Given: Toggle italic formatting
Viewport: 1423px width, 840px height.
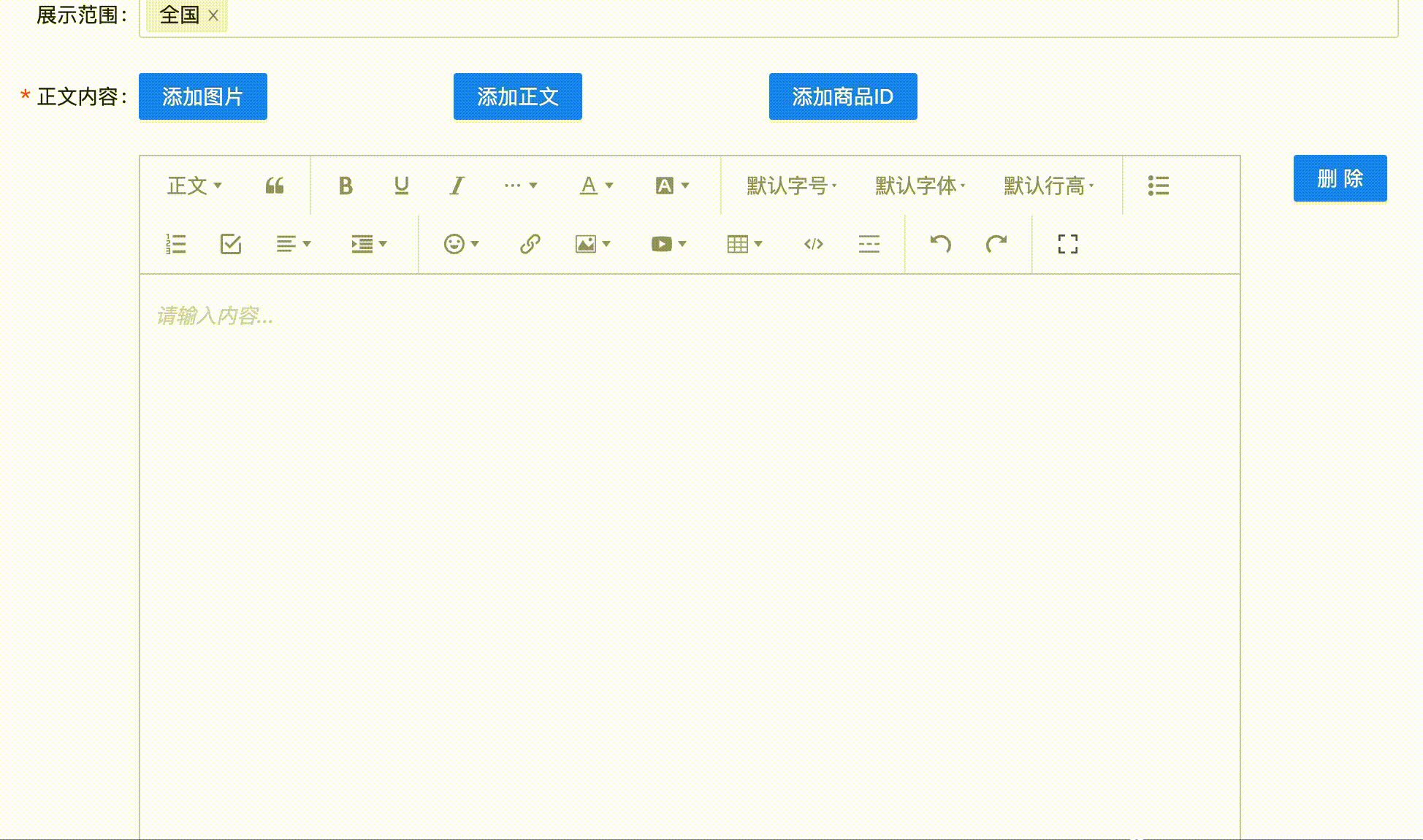Looking at the screenshot, I should click(457, 186).
